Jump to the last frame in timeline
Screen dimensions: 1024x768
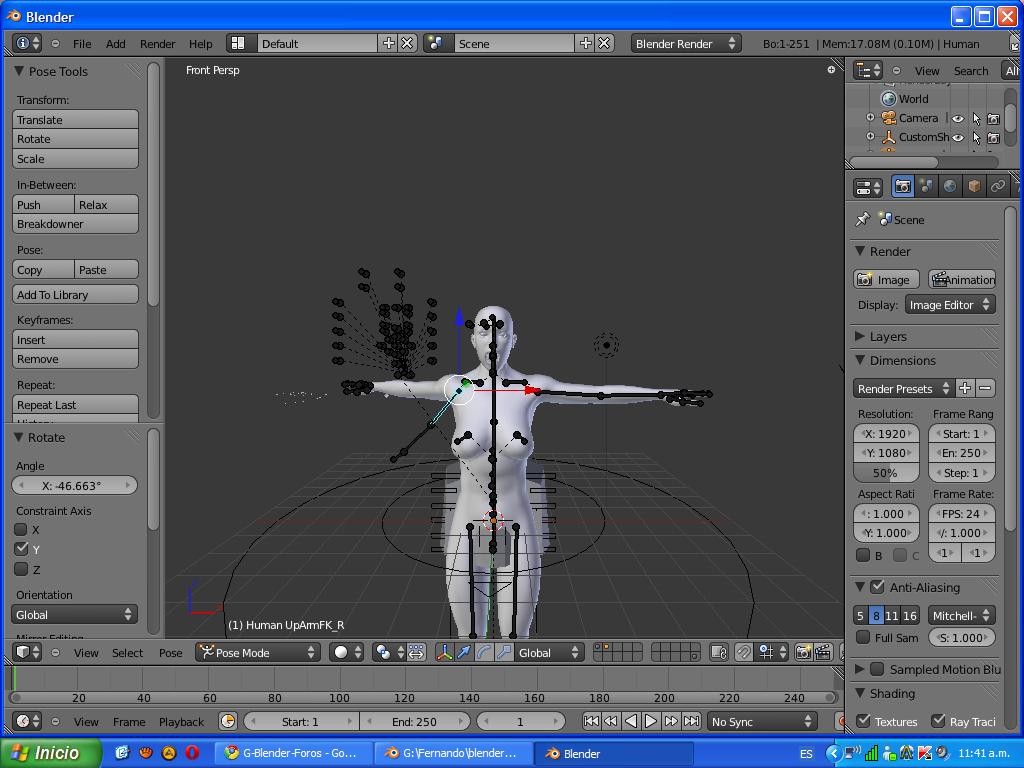691,721
